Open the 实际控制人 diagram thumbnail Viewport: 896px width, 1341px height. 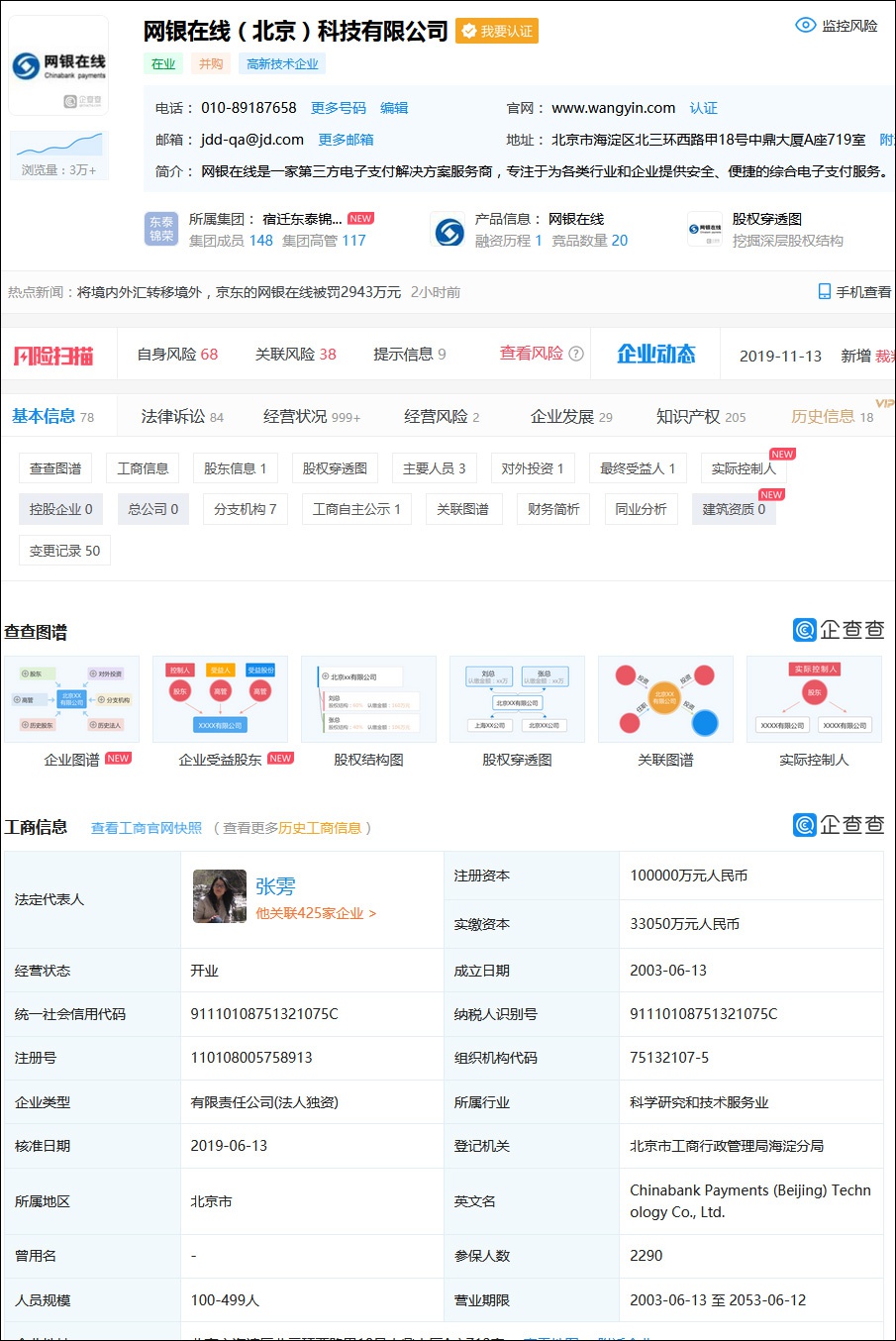point(814,699)
